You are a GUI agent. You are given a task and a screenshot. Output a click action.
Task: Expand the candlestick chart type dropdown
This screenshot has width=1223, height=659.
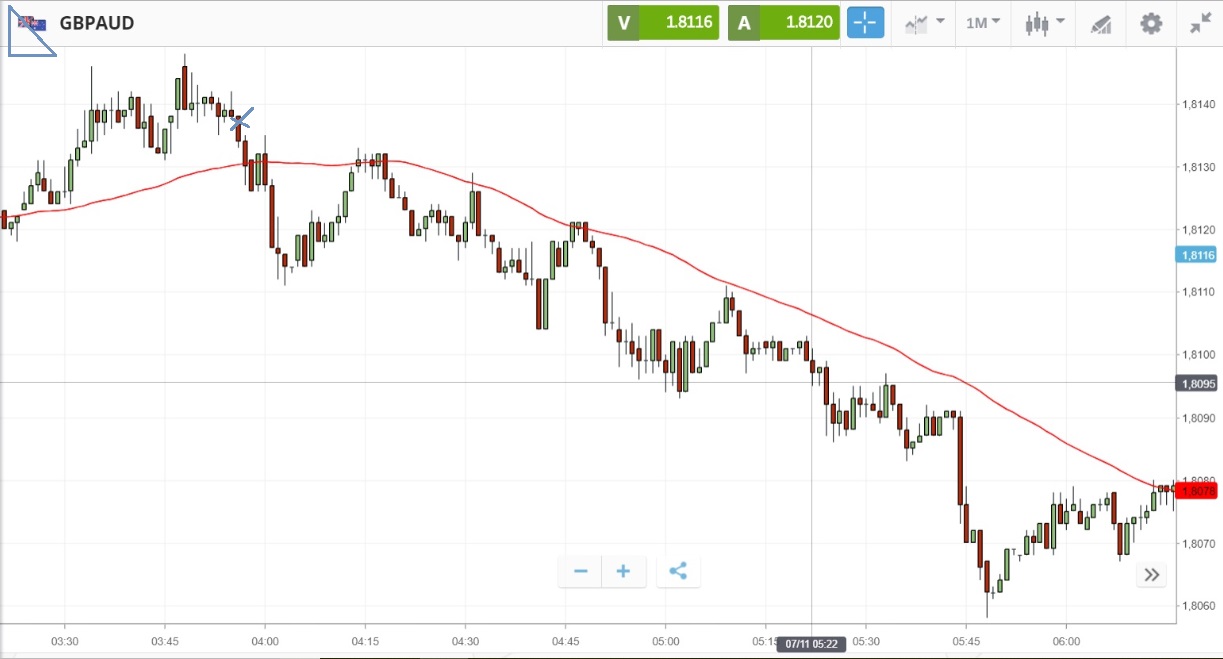point(1045,23)
